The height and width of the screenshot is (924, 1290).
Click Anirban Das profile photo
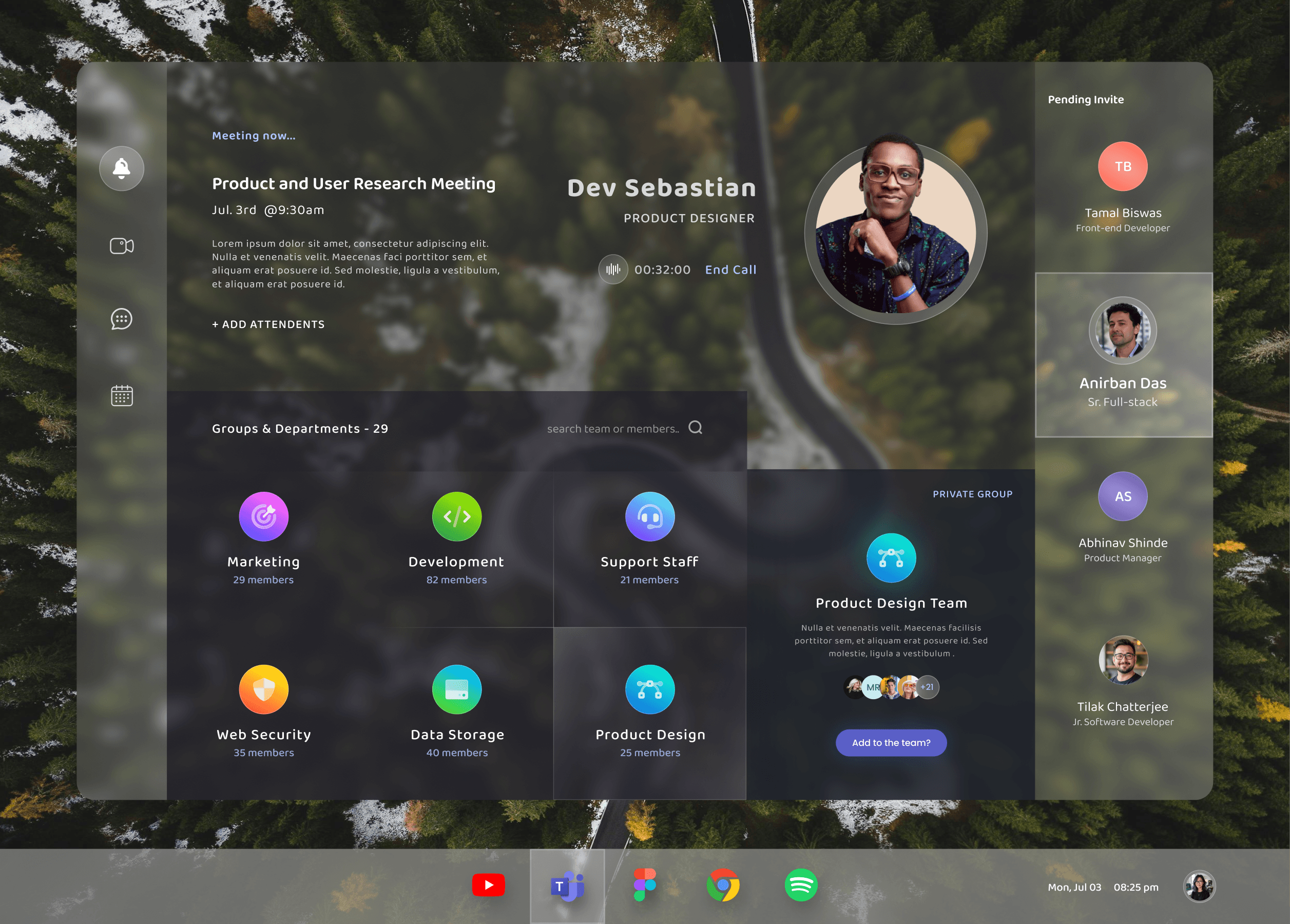point(1122,331)
